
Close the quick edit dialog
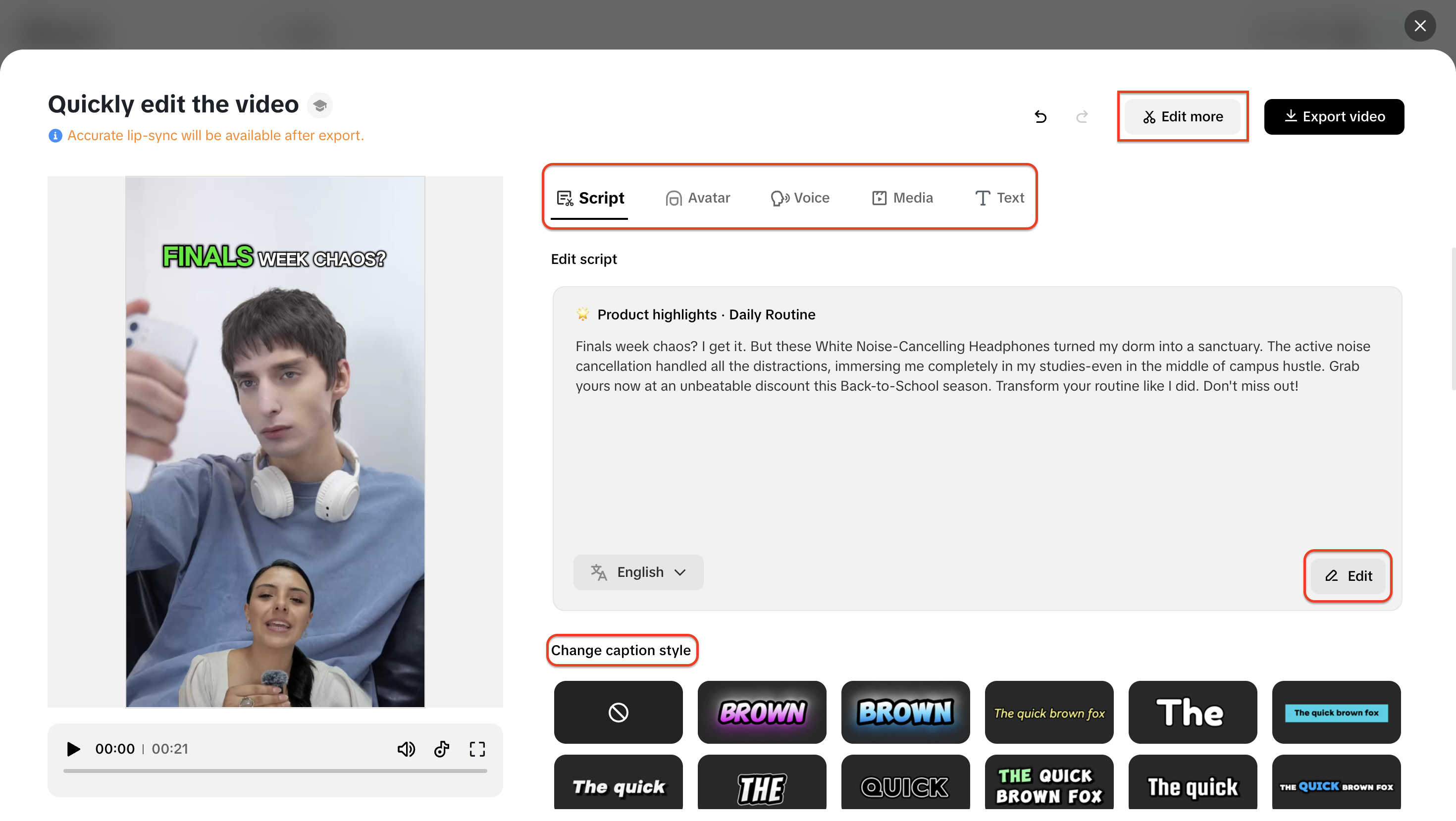pyautogui.click(x=1419, y=25)
